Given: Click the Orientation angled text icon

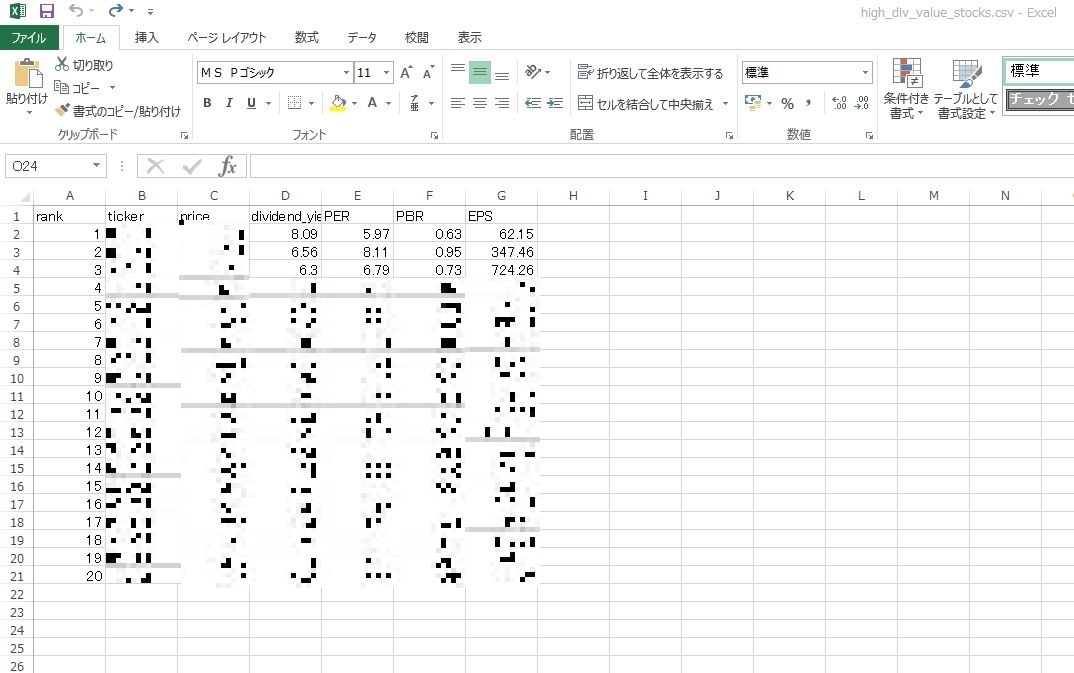Looking at the screenshot, I should click(534, 71).
